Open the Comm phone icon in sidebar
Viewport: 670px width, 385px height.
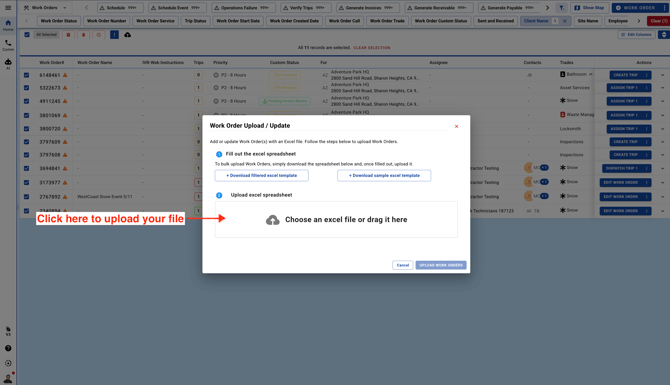(8, 45)
